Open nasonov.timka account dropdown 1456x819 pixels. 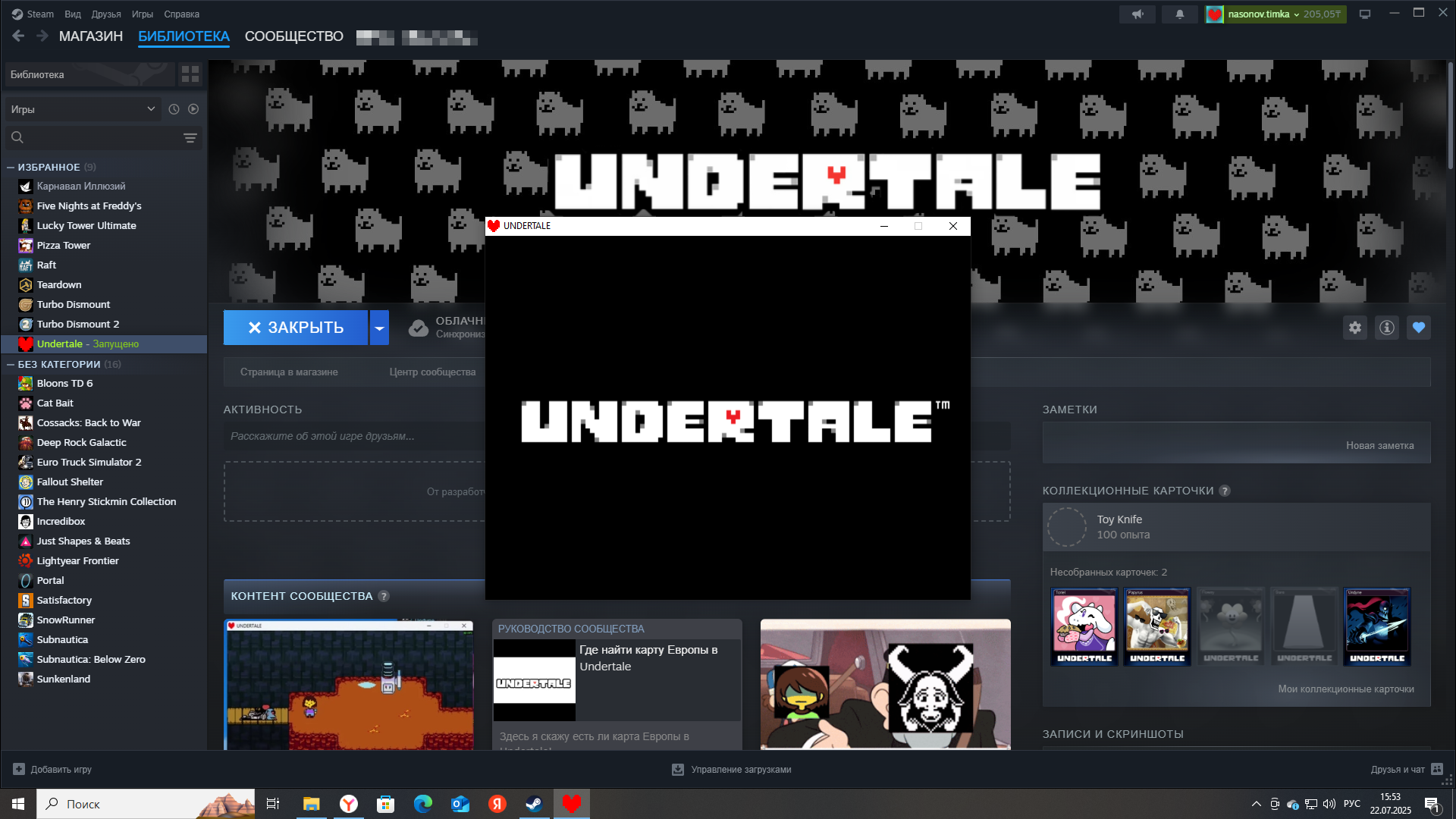click(1276, 14)
